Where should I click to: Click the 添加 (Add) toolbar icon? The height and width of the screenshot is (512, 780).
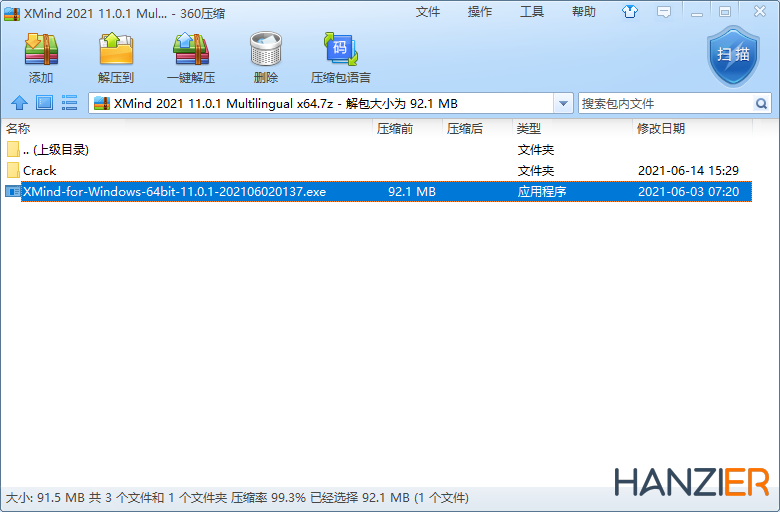[x=41, y=57]
